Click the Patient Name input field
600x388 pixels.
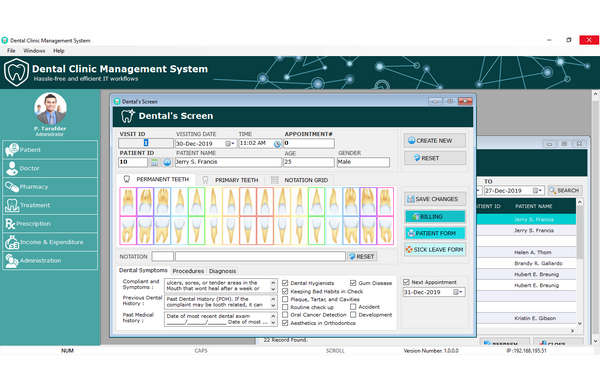coord(228,162)
